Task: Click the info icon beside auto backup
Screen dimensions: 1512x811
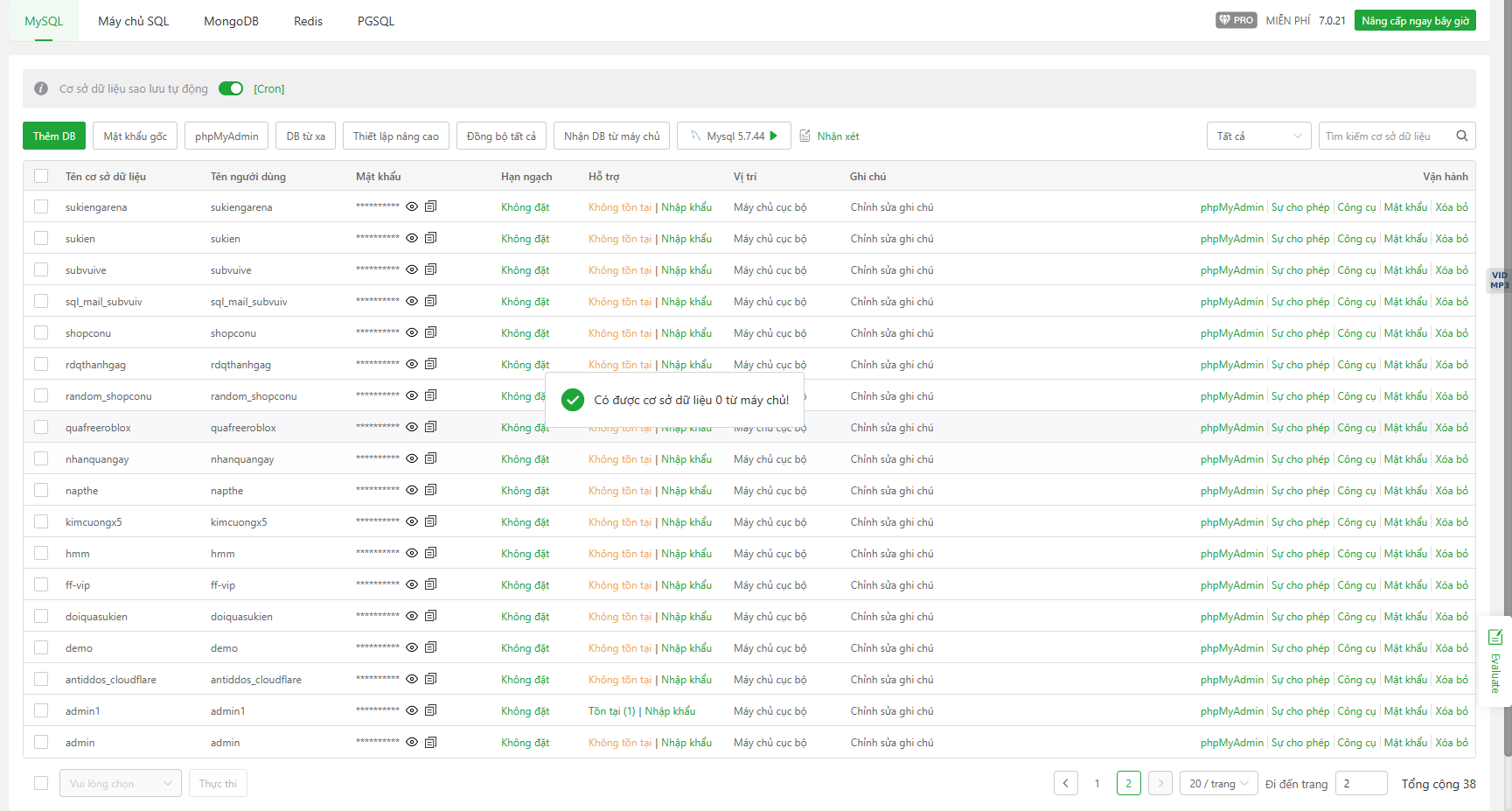Action: [x=41, y=88]
